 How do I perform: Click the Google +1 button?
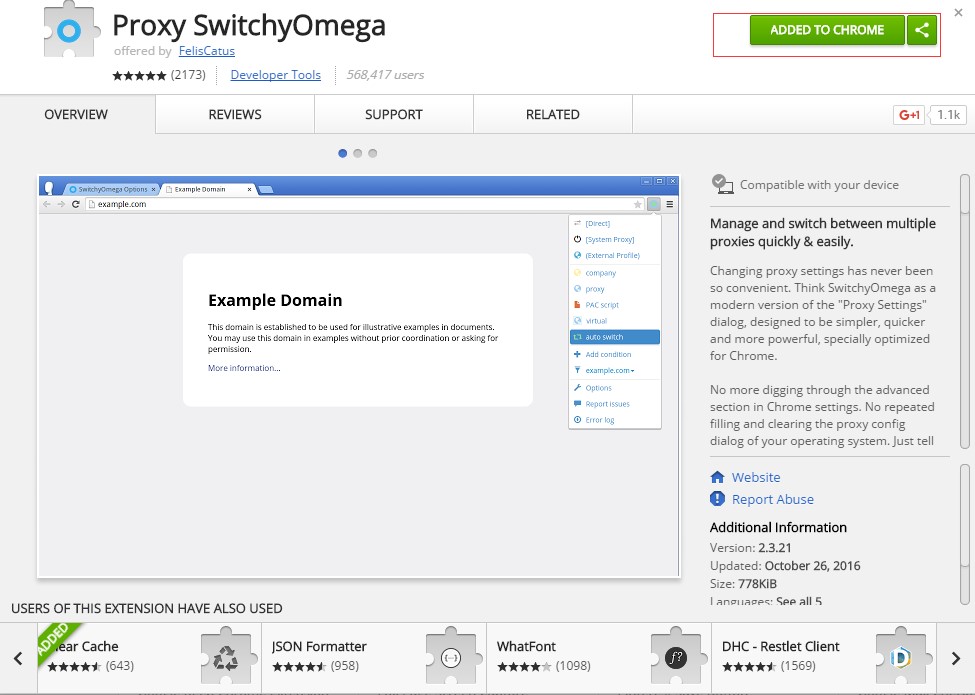[908, 115]
